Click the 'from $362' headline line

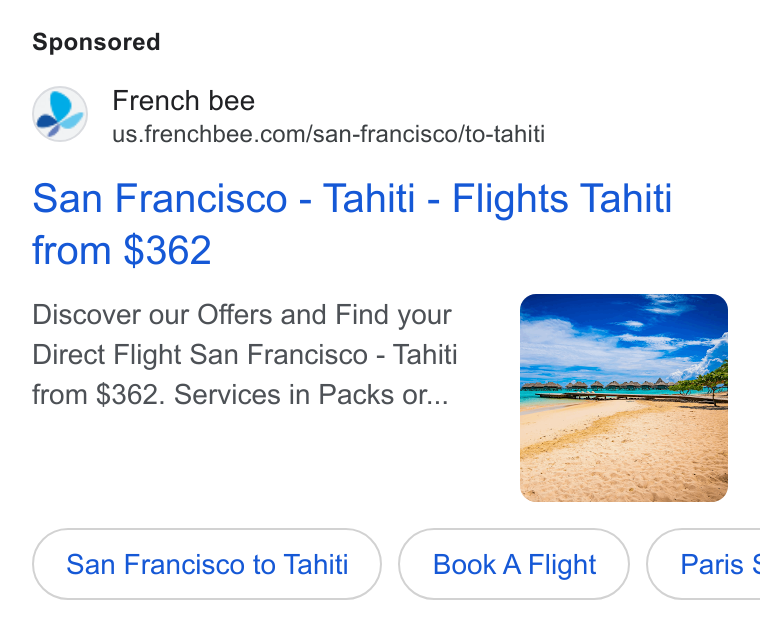(122, 250)
